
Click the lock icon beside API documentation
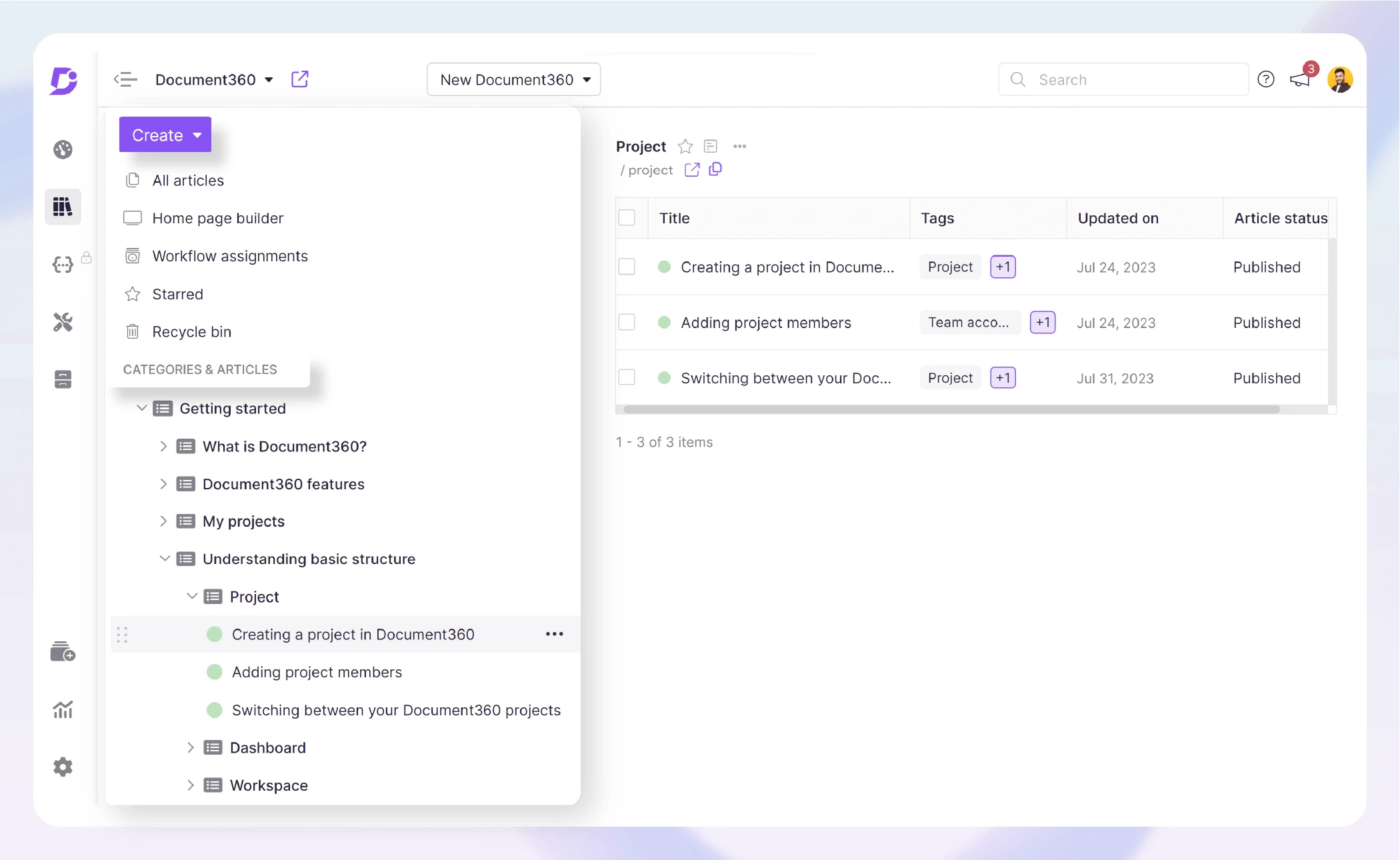tap(86, 257)
